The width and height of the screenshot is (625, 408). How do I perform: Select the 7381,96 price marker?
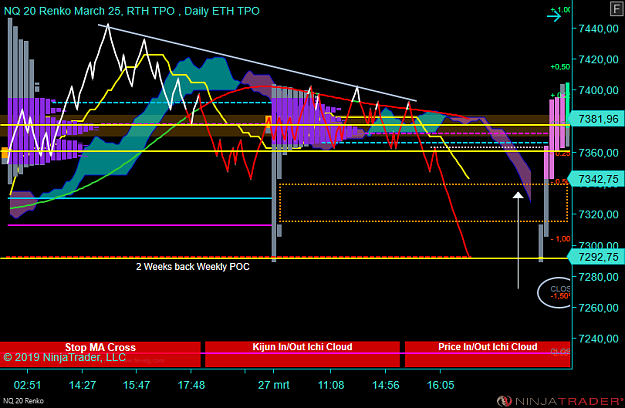597,119
